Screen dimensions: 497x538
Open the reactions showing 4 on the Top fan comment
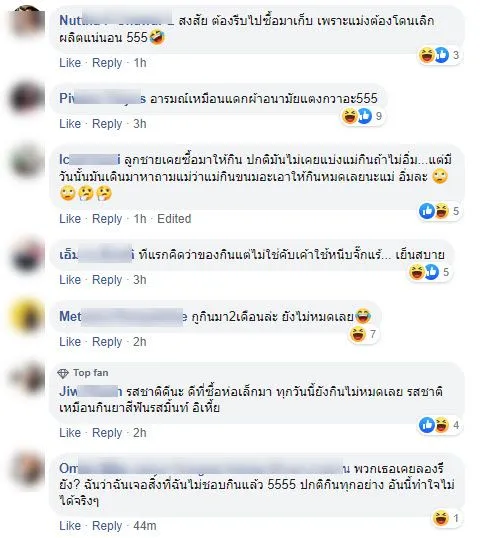(x=439, y=425)
